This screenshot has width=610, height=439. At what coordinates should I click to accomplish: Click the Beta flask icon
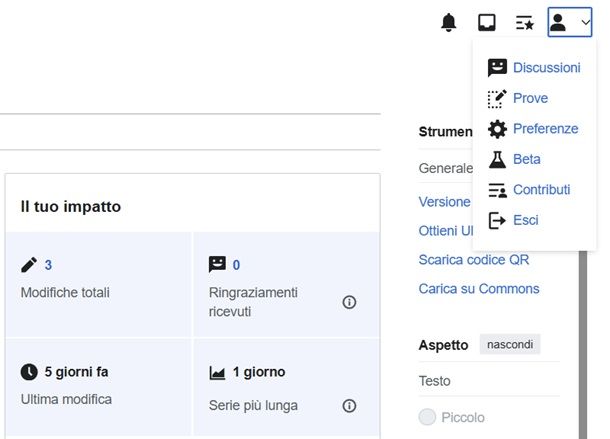click(497, 159)
